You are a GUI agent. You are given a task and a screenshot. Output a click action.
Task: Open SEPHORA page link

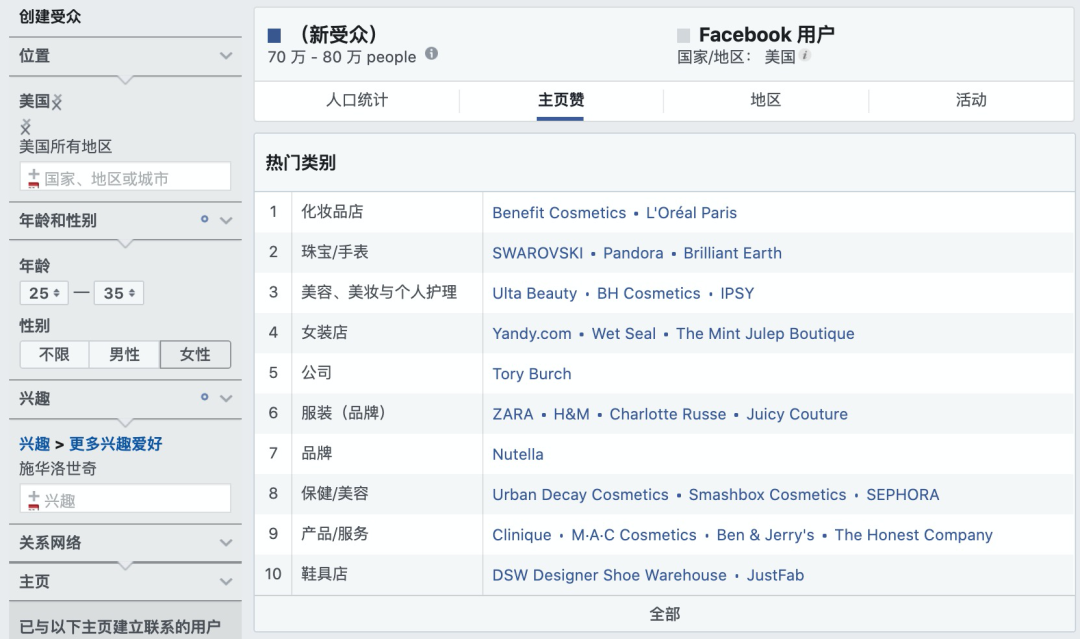point(902,495)
